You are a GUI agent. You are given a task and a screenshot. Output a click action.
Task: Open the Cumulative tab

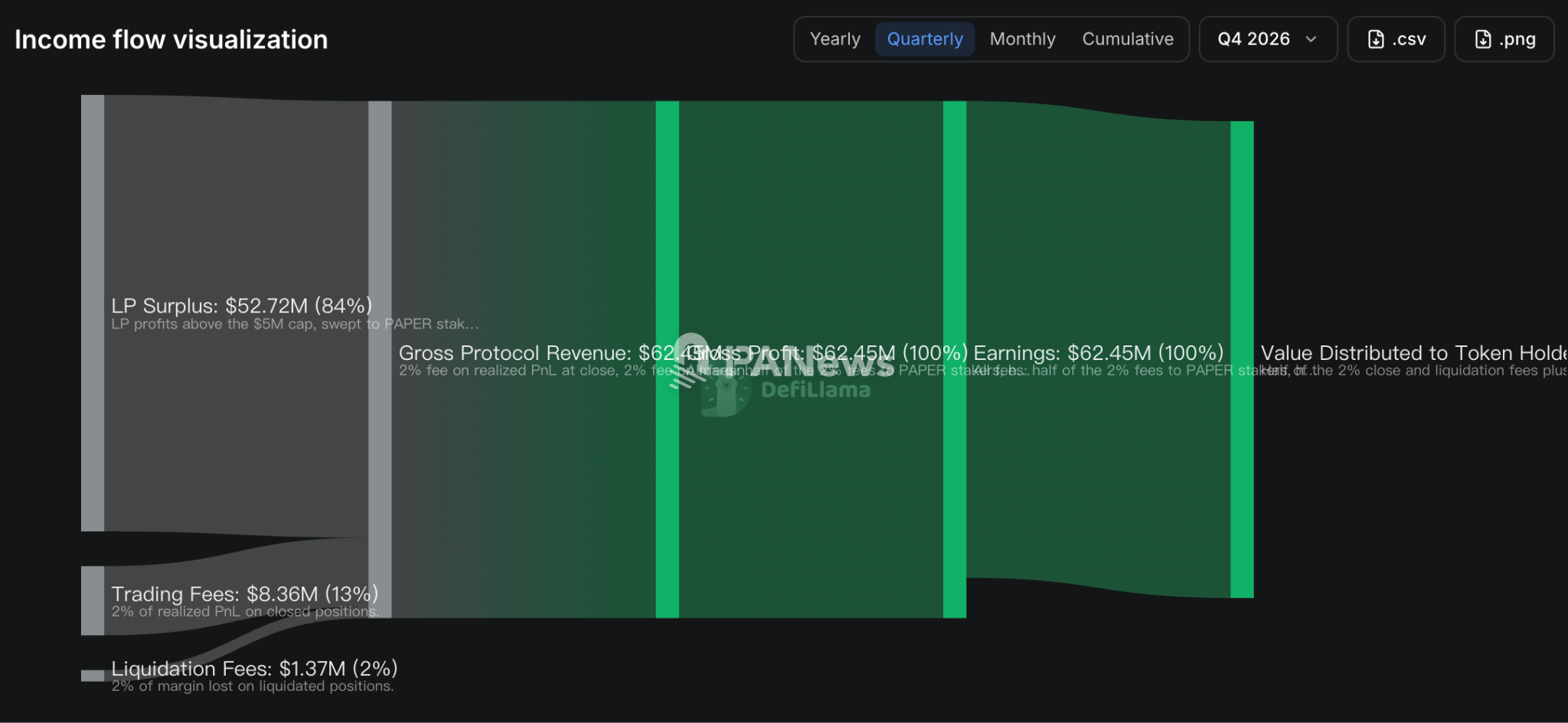tap(1128, 39)
